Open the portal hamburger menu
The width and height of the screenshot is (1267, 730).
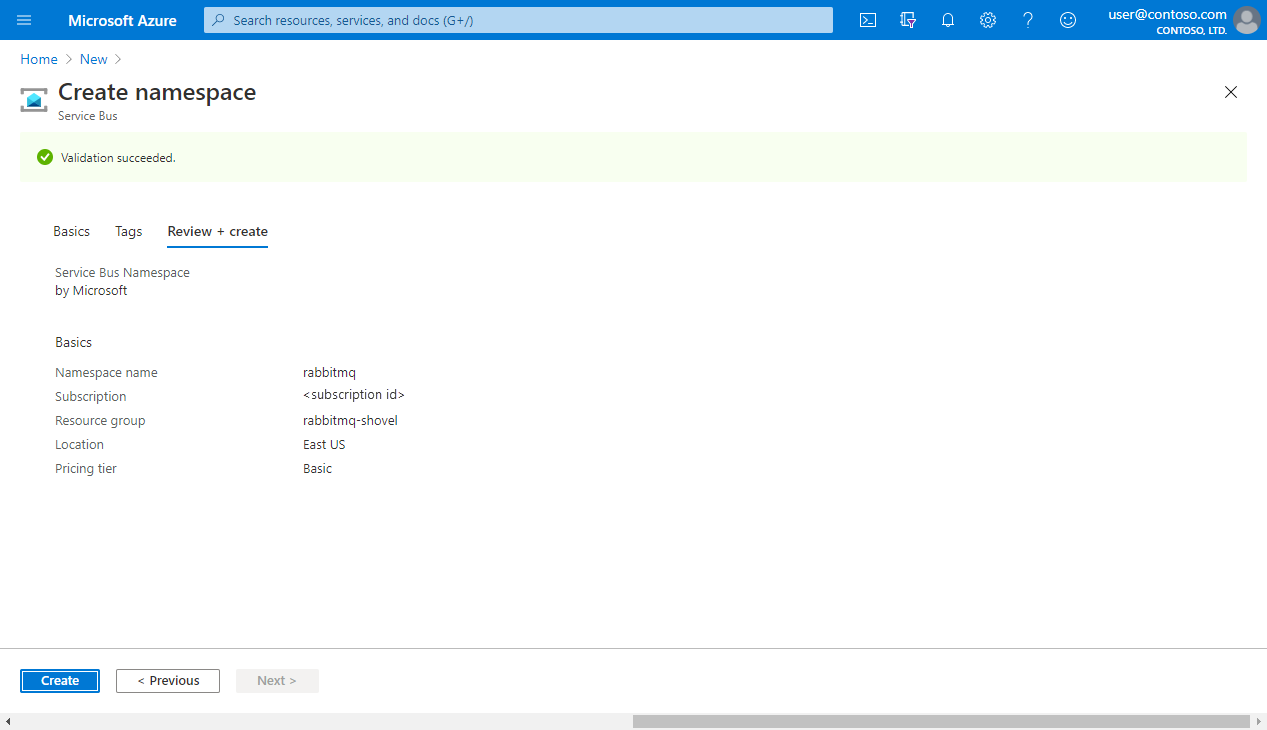coord(23,20)
